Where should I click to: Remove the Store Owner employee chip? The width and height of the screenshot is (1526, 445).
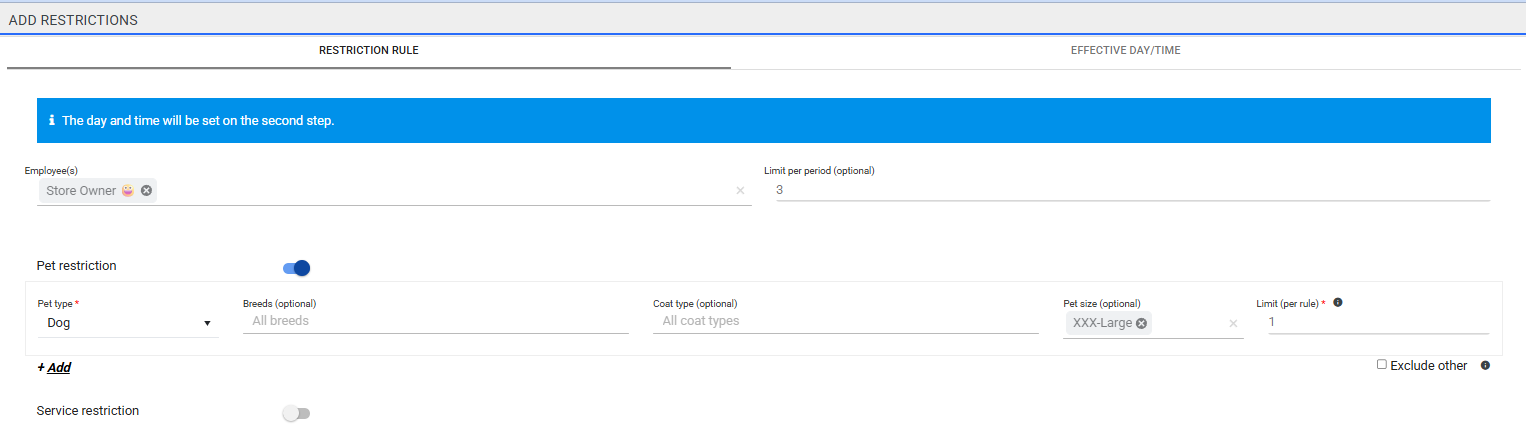click(x=146, y=191)
